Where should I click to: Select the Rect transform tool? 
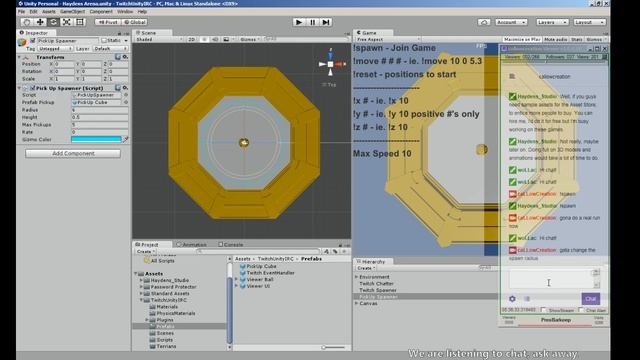click(x=80, y=22)
